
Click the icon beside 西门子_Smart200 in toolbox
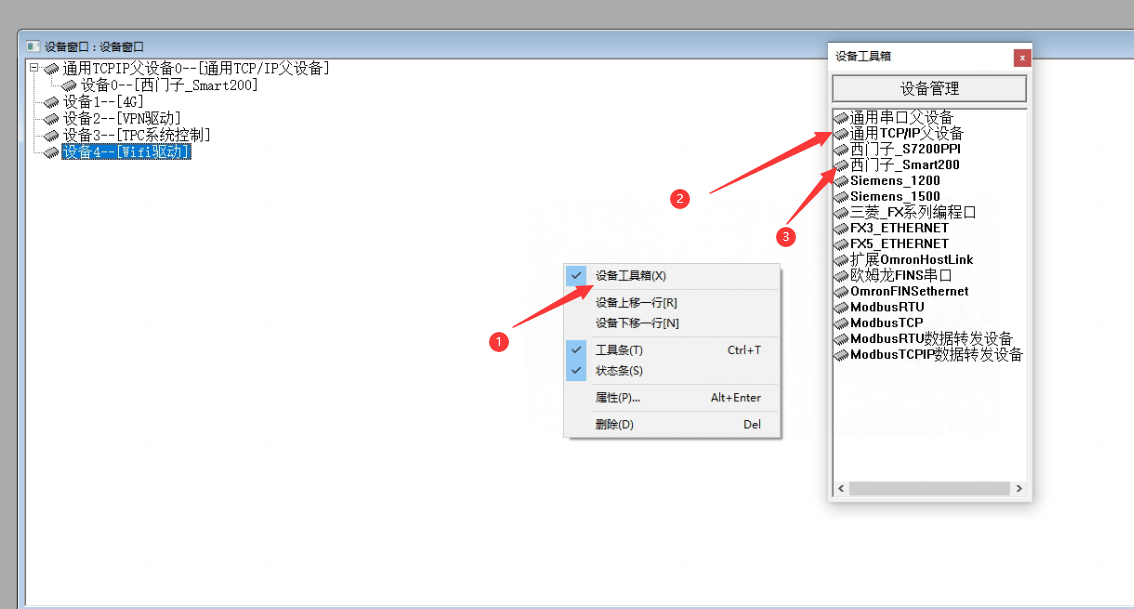pos(841,165)
